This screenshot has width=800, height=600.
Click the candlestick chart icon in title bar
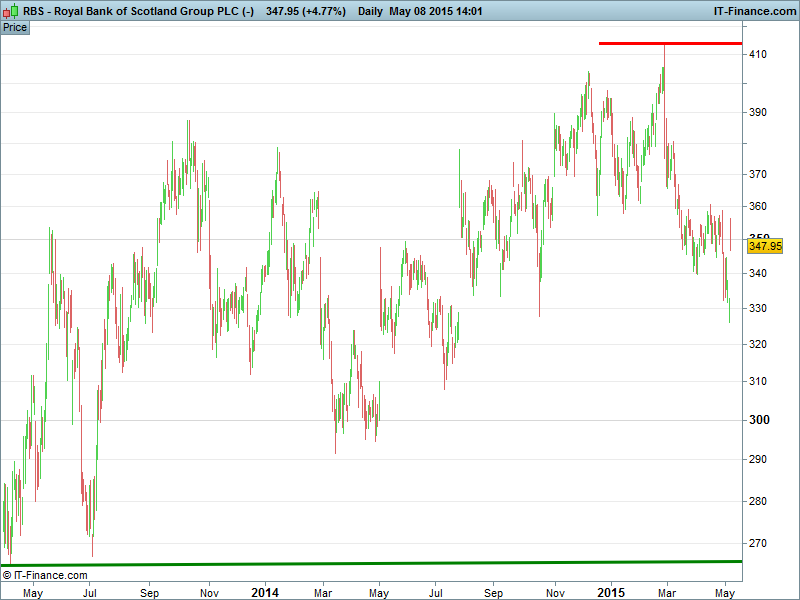pos(9,10)
